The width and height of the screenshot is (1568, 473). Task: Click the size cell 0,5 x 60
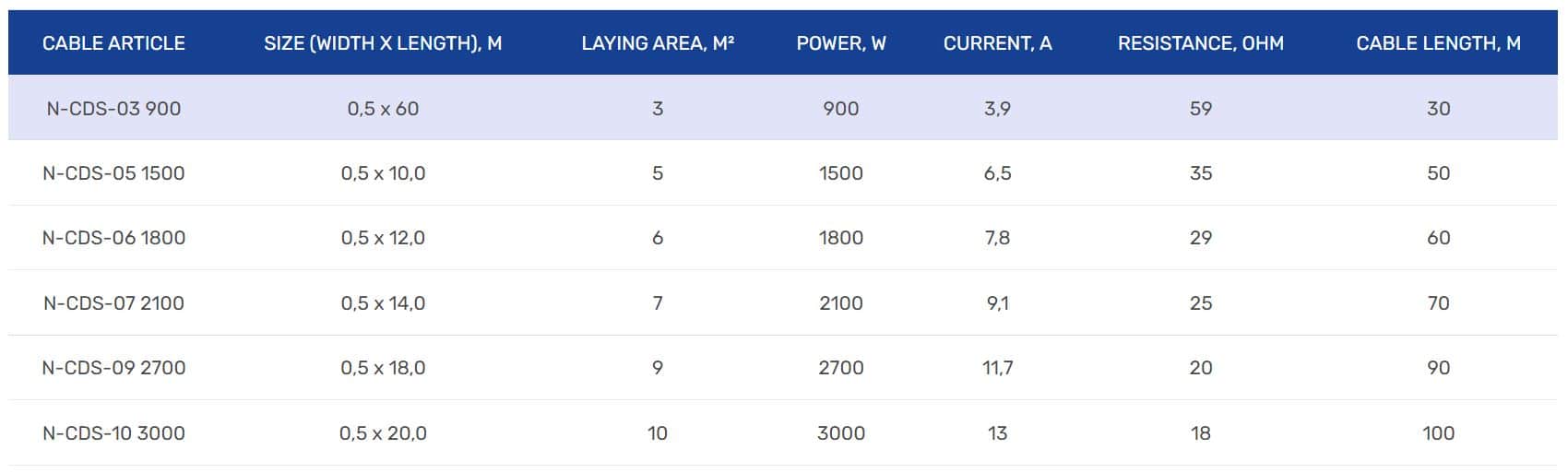click(x=383, y=109)
